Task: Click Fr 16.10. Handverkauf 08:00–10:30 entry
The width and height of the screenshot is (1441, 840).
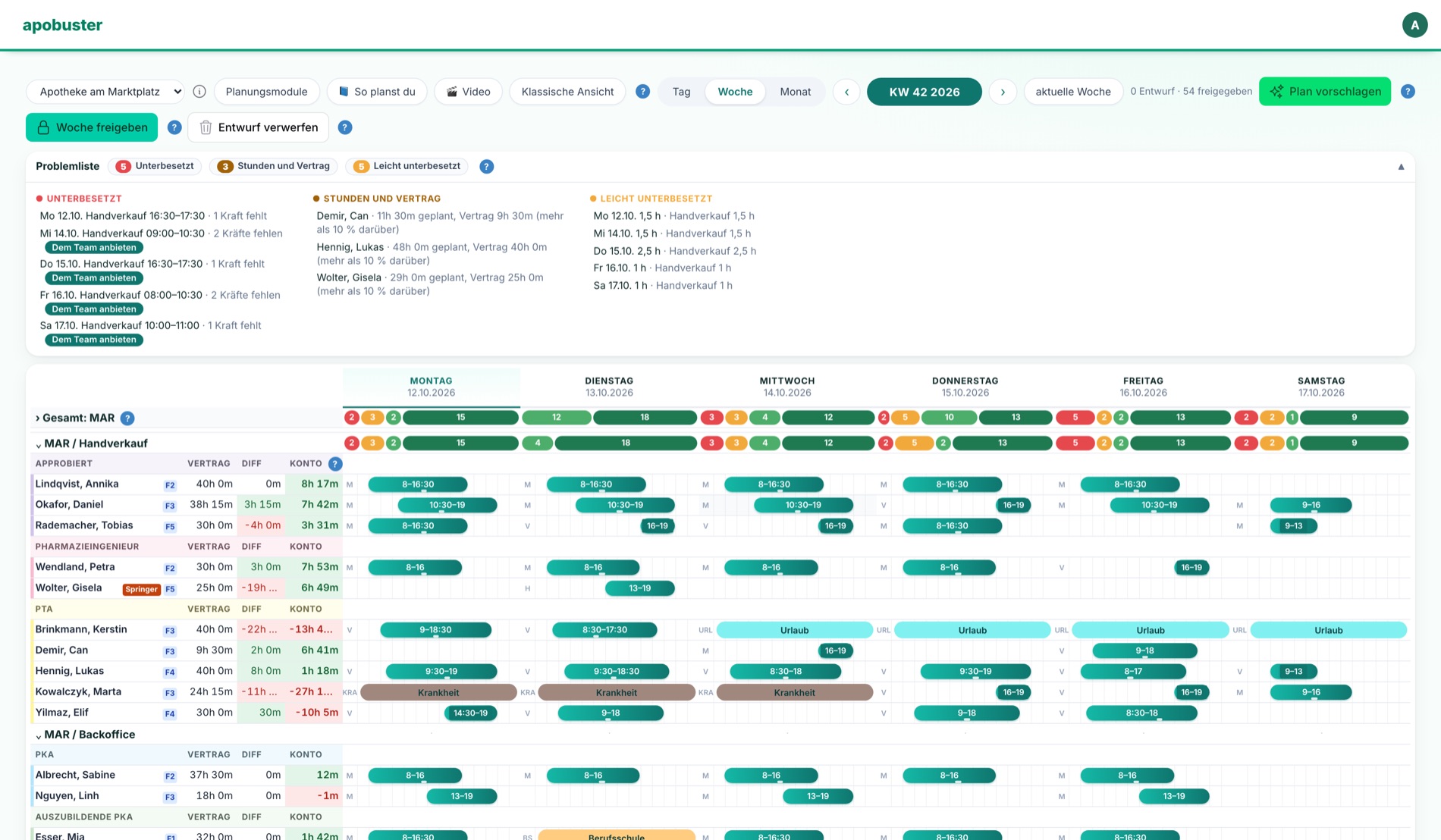Action: pos(160,295)
